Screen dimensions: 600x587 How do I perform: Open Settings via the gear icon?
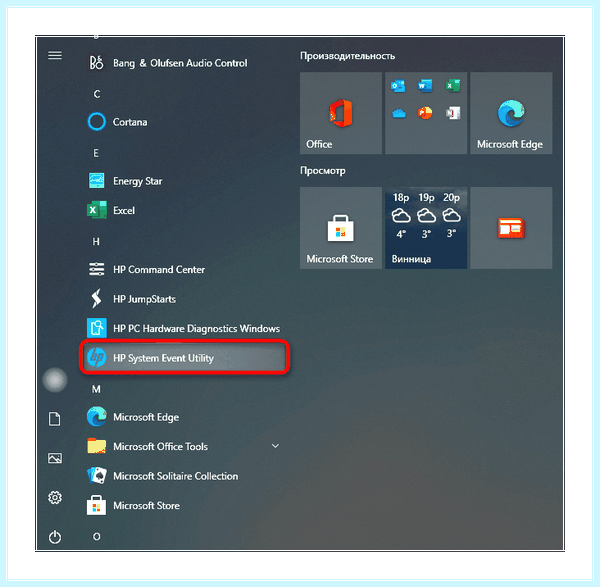point(55,497)
